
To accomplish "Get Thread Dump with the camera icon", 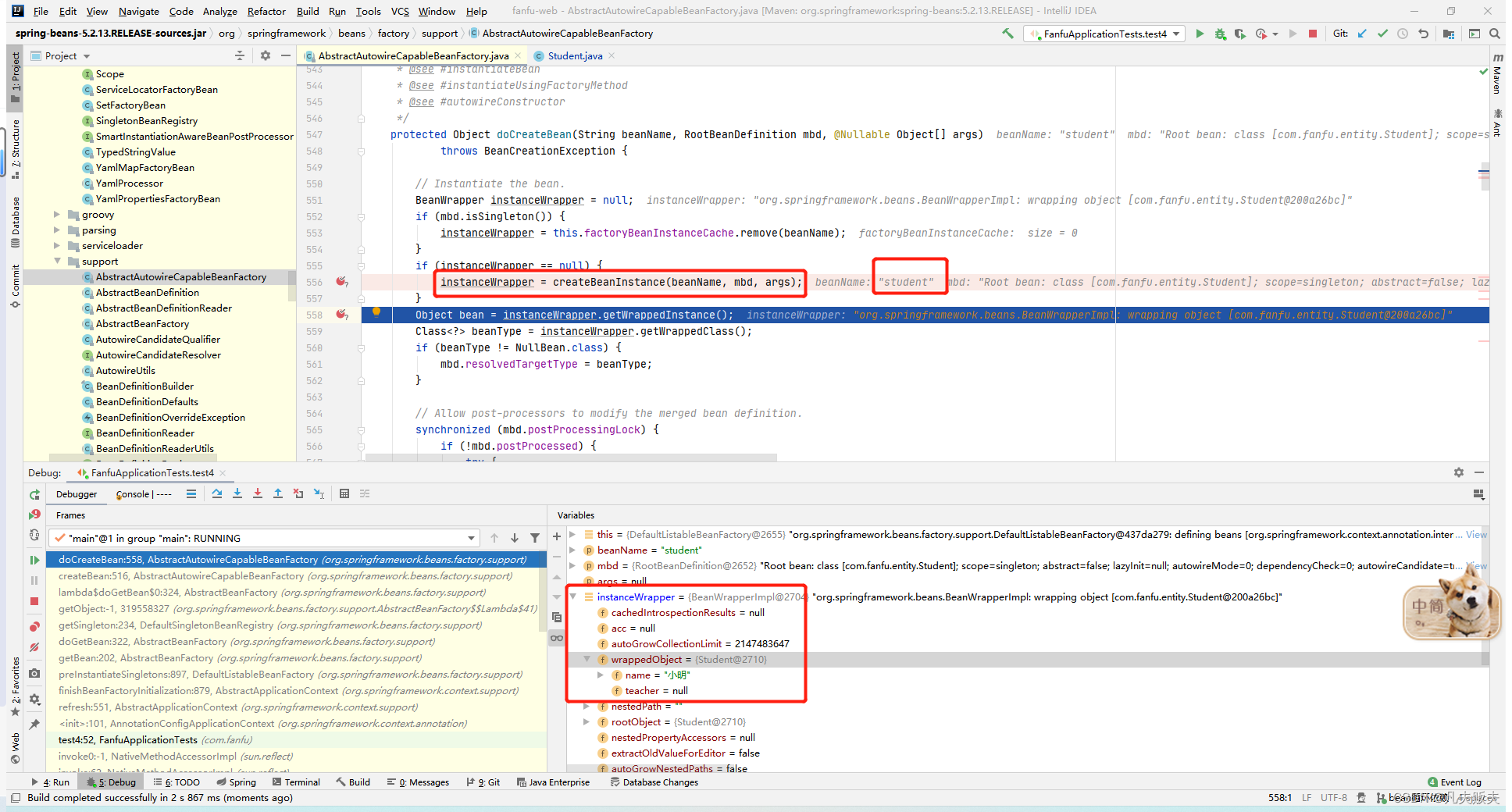I will pyautogui.click(x=34, y=673).
